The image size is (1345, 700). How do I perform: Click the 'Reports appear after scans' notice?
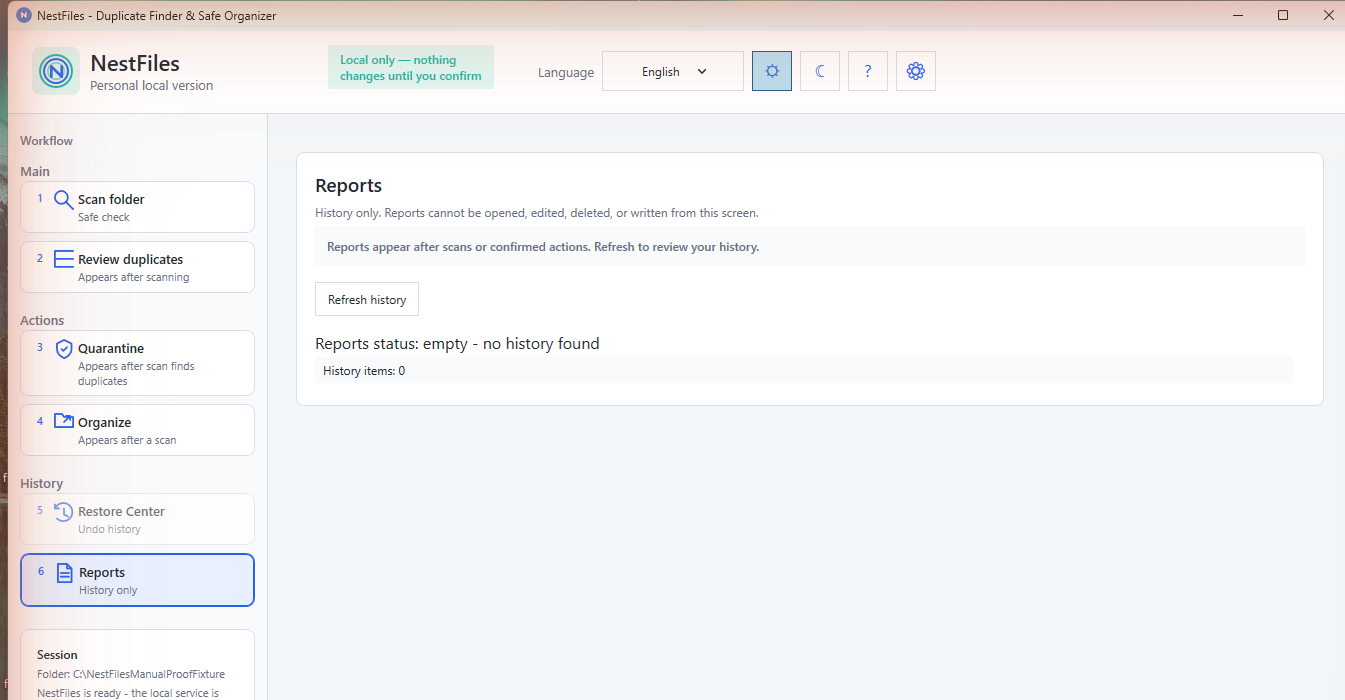coord(810,246)
